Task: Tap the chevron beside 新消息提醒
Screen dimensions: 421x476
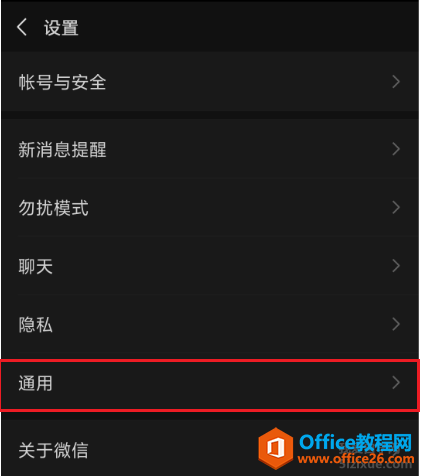Action: click(396, 149)
